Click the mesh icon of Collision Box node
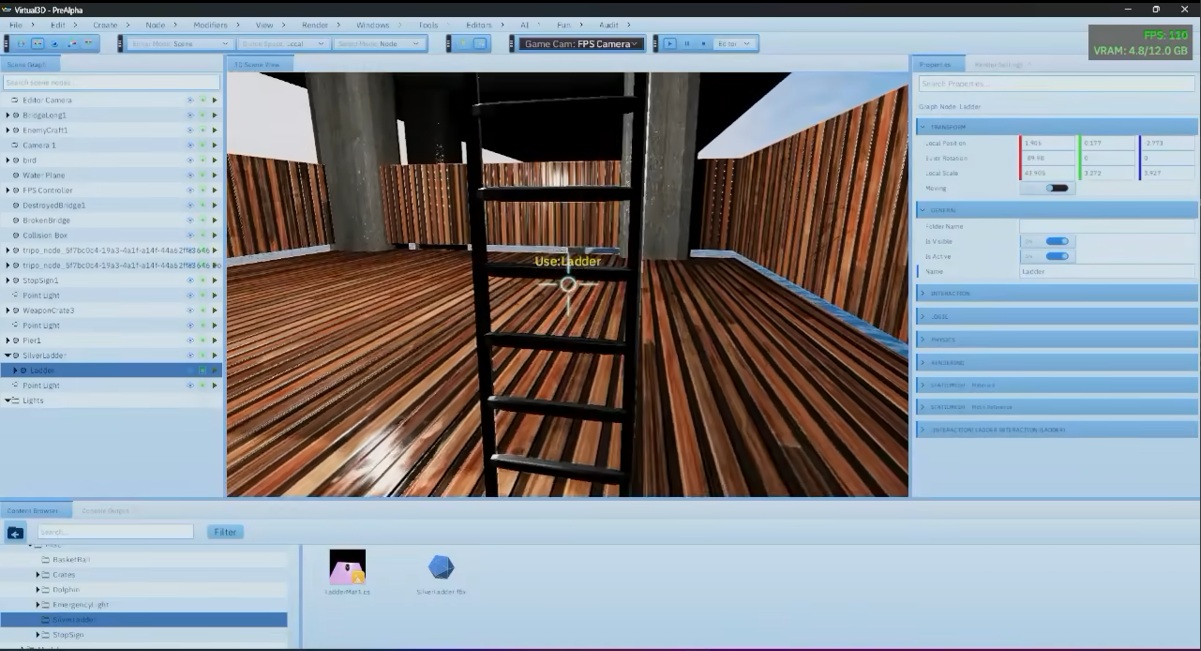Screen dimensions: 1201x651 tap(16, 235)
